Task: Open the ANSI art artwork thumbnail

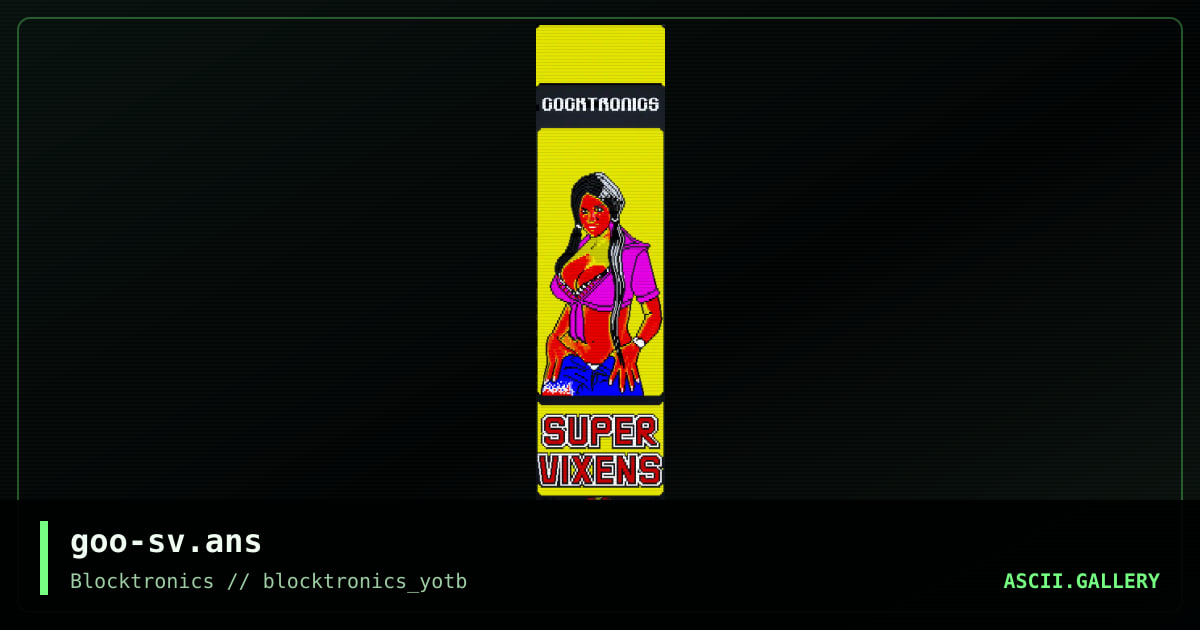Action: (600, 261)
